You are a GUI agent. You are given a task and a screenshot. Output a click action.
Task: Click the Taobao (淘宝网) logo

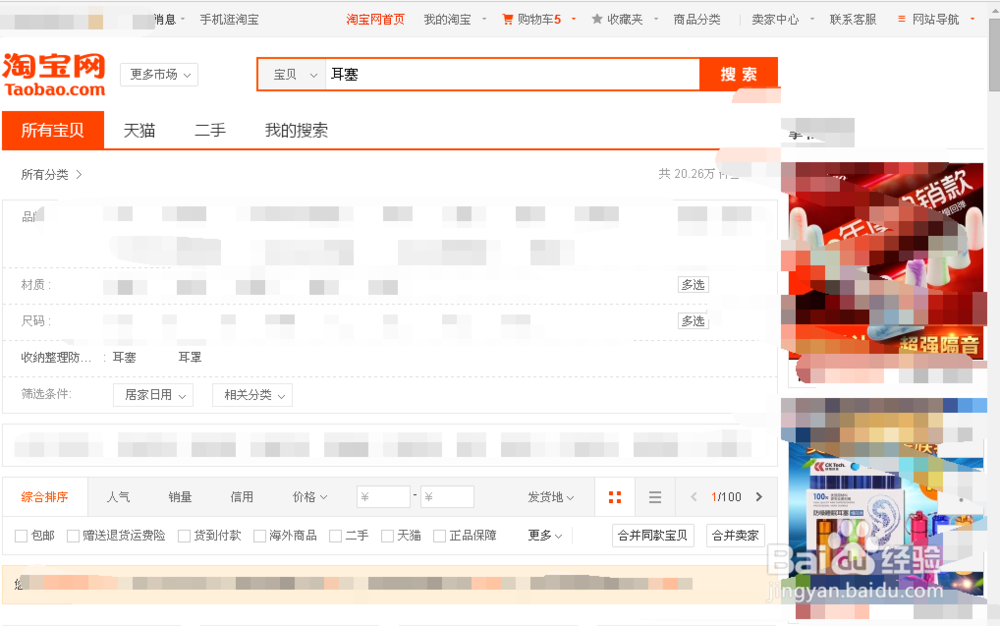tap(52, 73)
